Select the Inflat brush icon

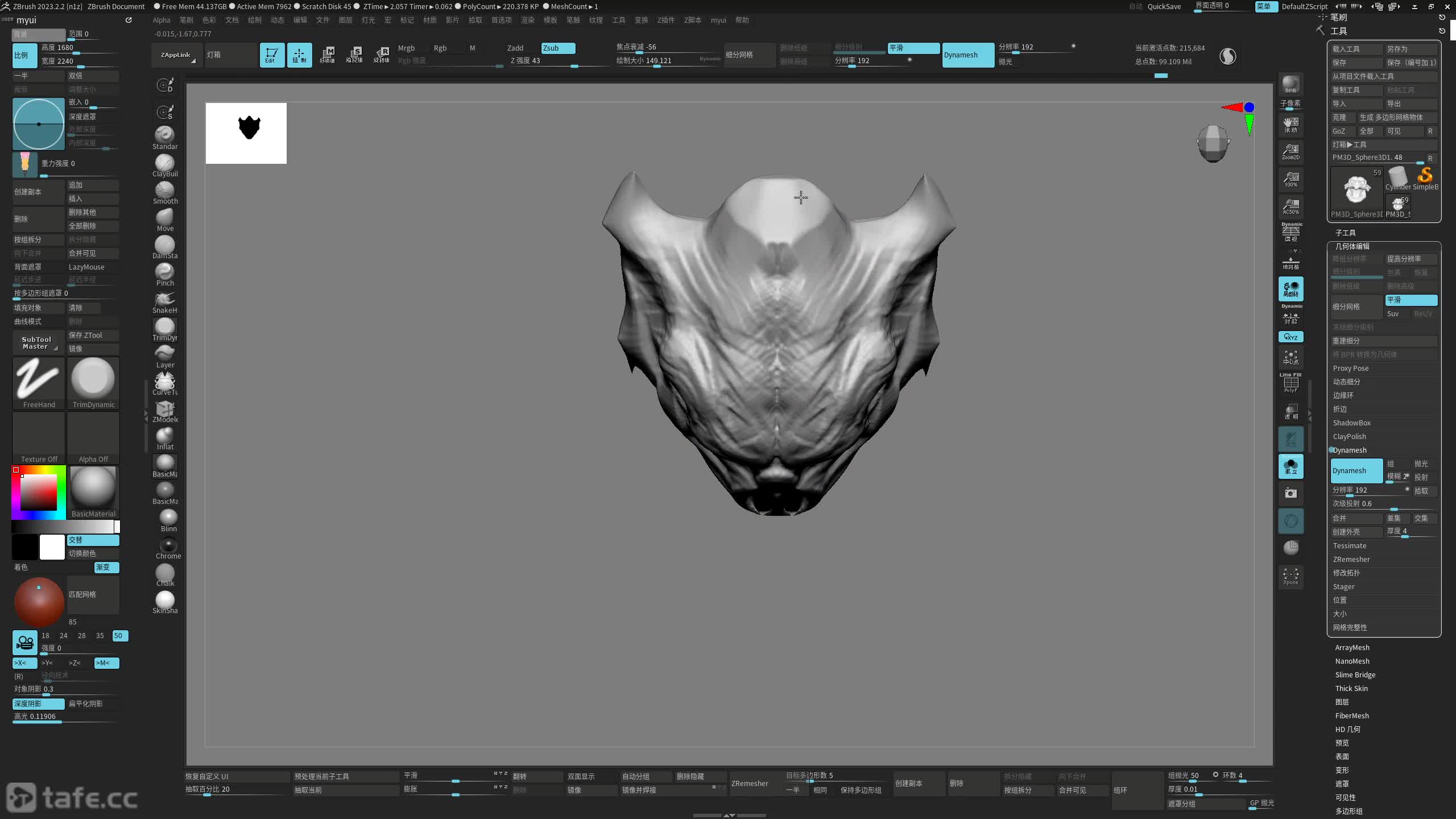(x=164, y=436)
